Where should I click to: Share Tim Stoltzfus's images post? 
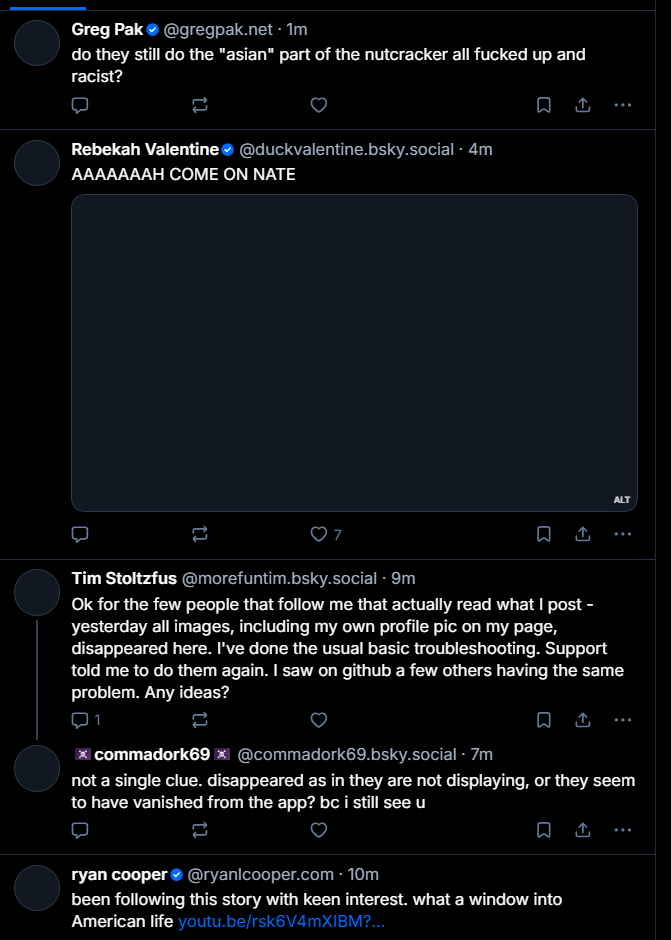click(x=583, y=719)
